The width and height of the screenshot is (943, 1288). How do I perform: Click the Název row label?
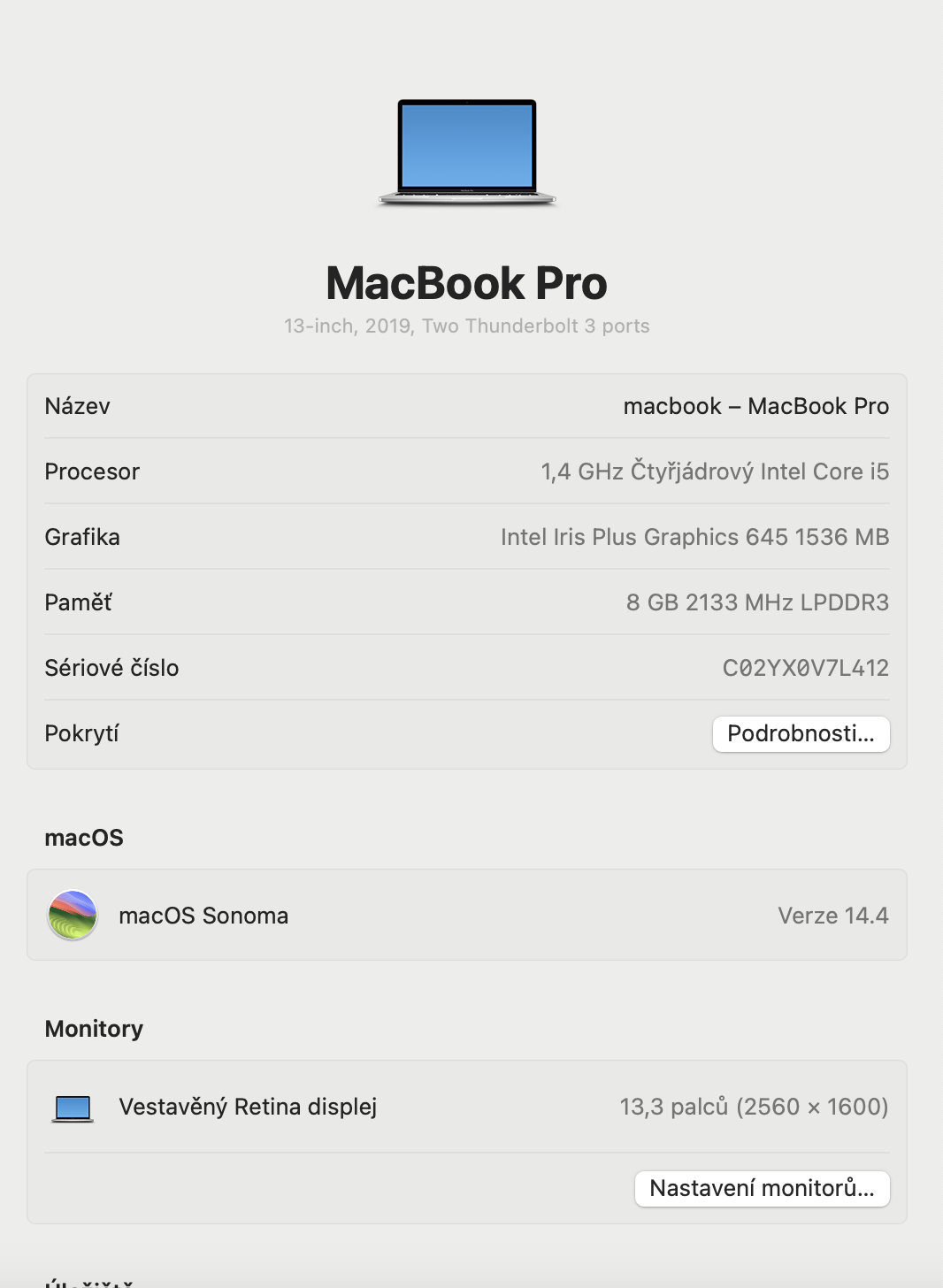click(78, 406)
